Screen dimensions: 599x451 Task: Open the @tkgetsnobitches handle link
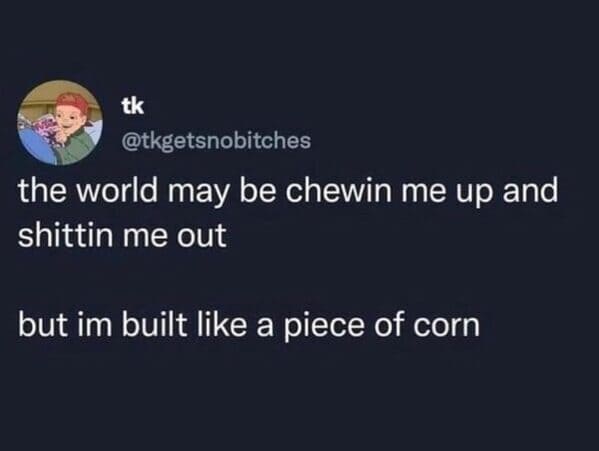[216, 141]
